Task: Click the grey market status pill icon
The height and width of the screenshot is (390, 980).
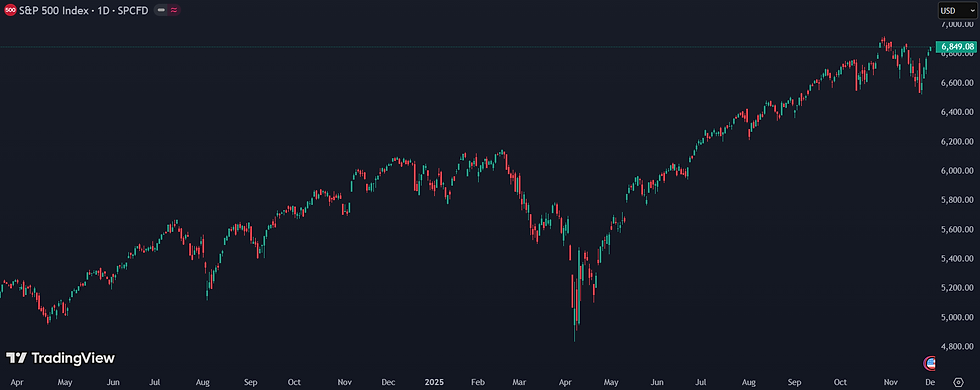Action: (x=161, y=11)
